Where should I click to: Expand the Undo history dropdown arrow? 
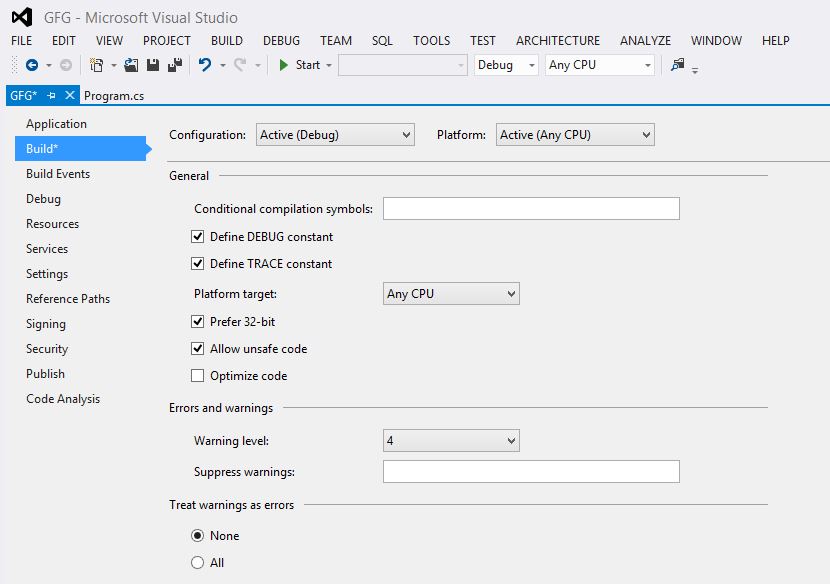coord(223,66)
